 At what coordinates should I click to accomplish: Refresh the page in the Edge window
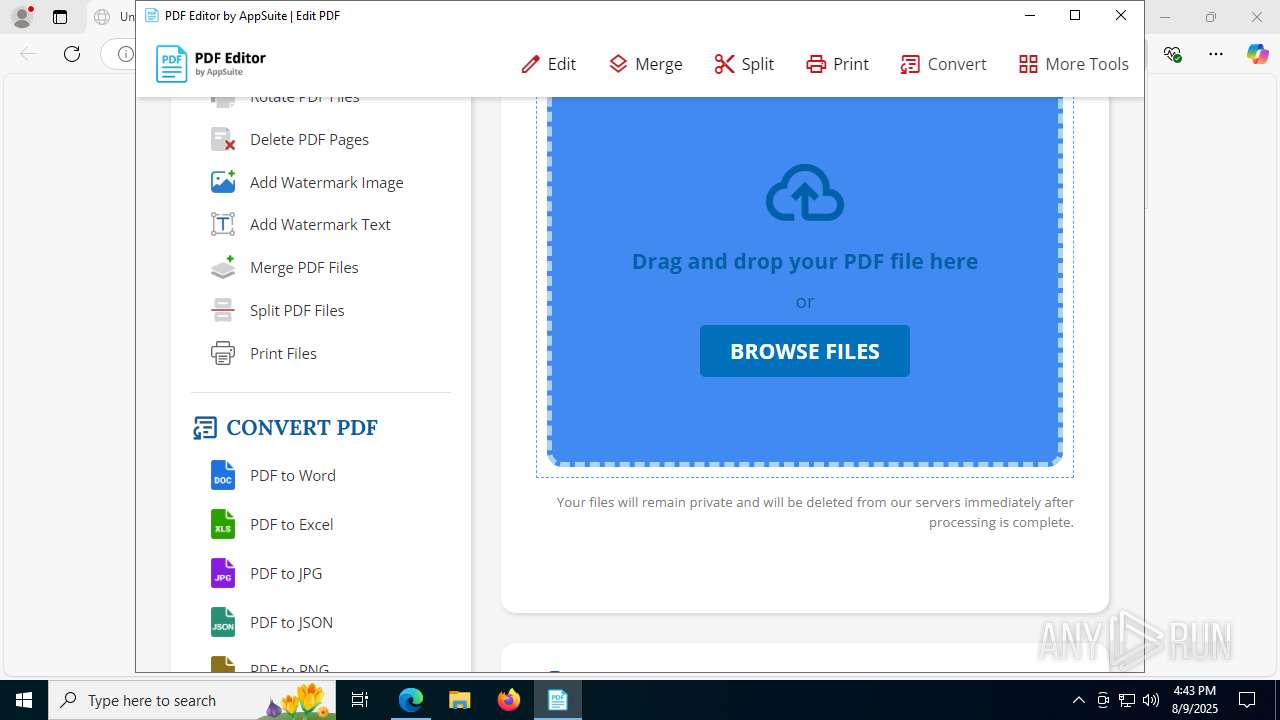coord(72,54)
